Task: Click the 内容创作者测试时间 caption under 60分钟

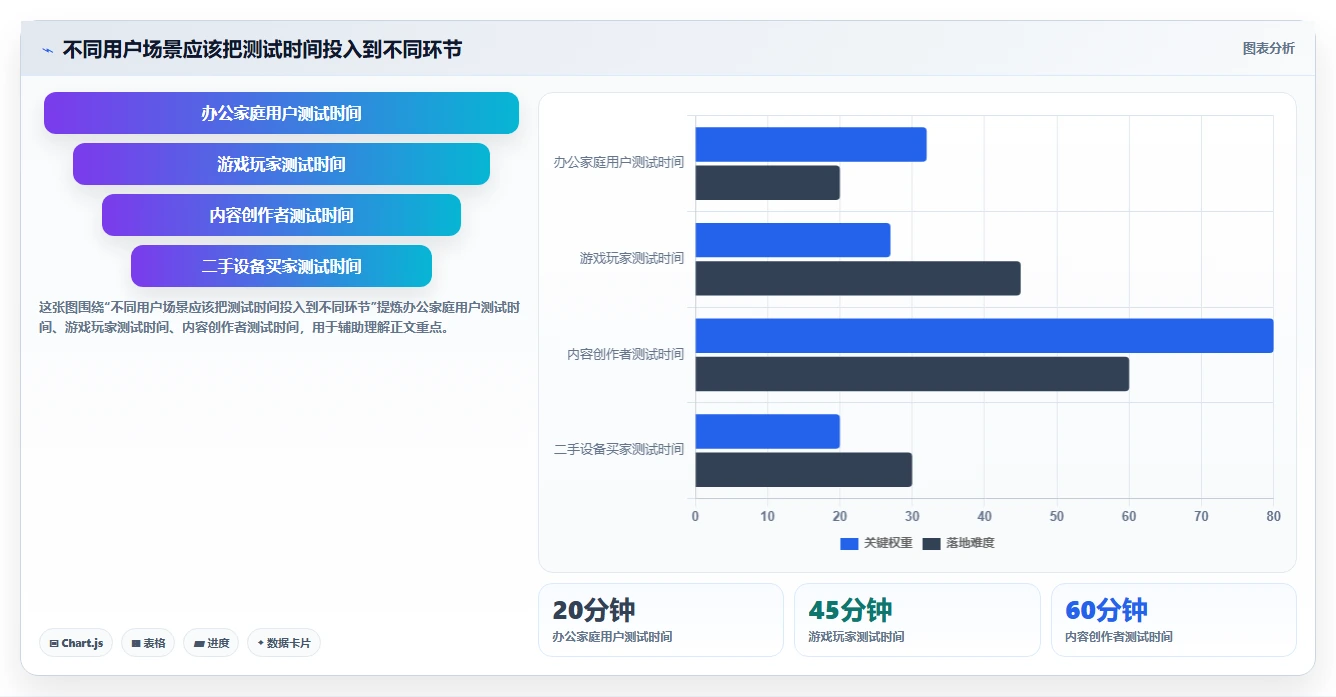Action: point(1119,637)
